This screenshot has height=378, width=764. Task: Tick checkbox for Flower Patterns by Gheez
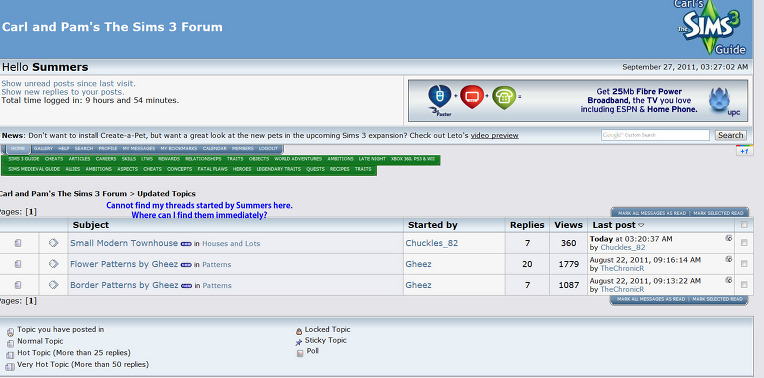[x=744, y=264]
